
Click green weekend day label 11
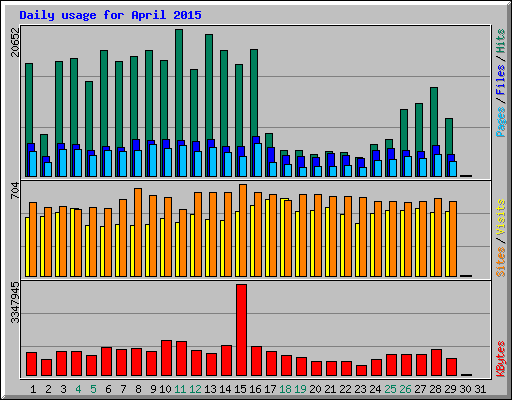coord(180,389)
